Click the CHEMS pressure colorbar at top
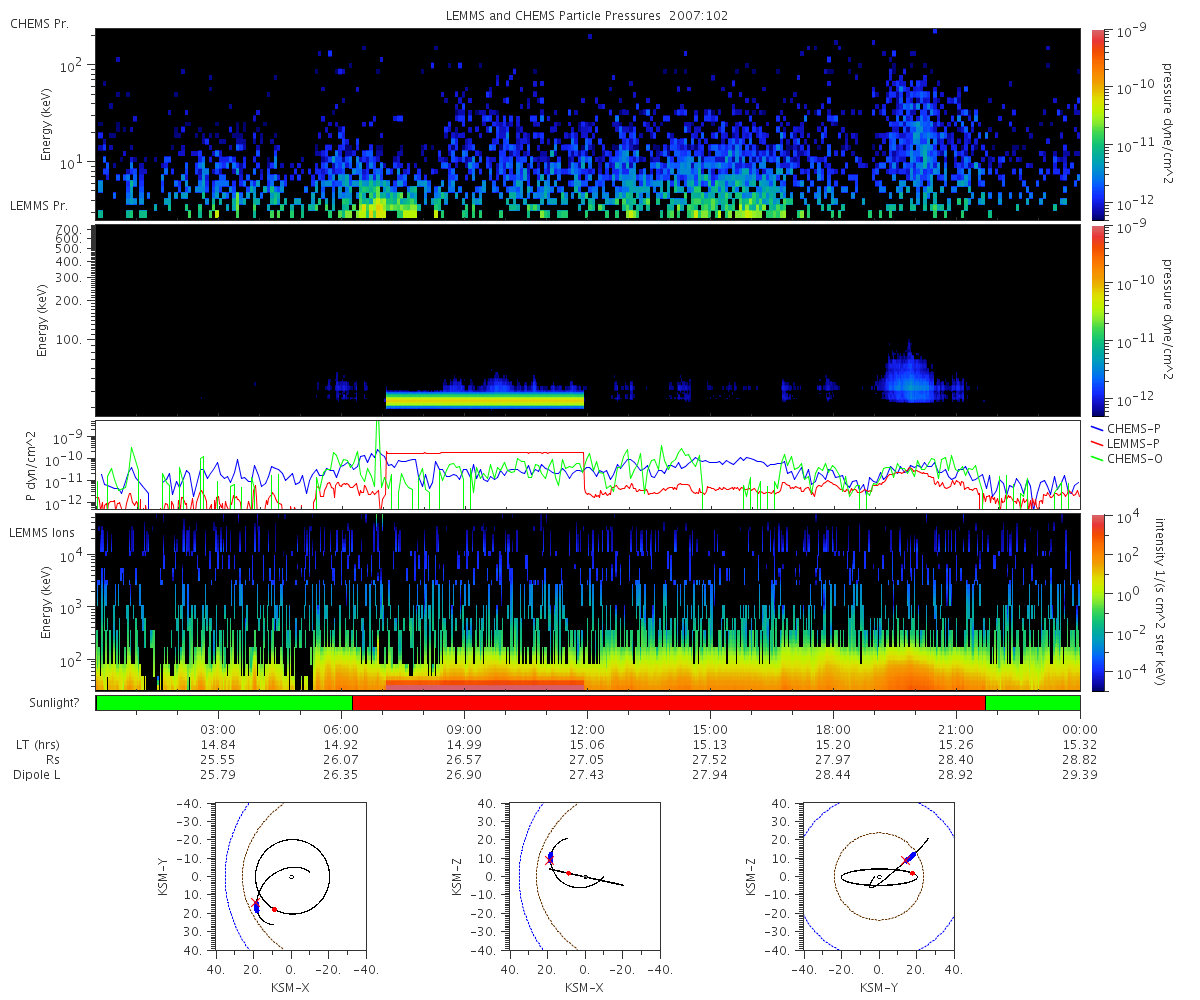Viewport: 1200px width, 1000px height. click(1097, 124)
